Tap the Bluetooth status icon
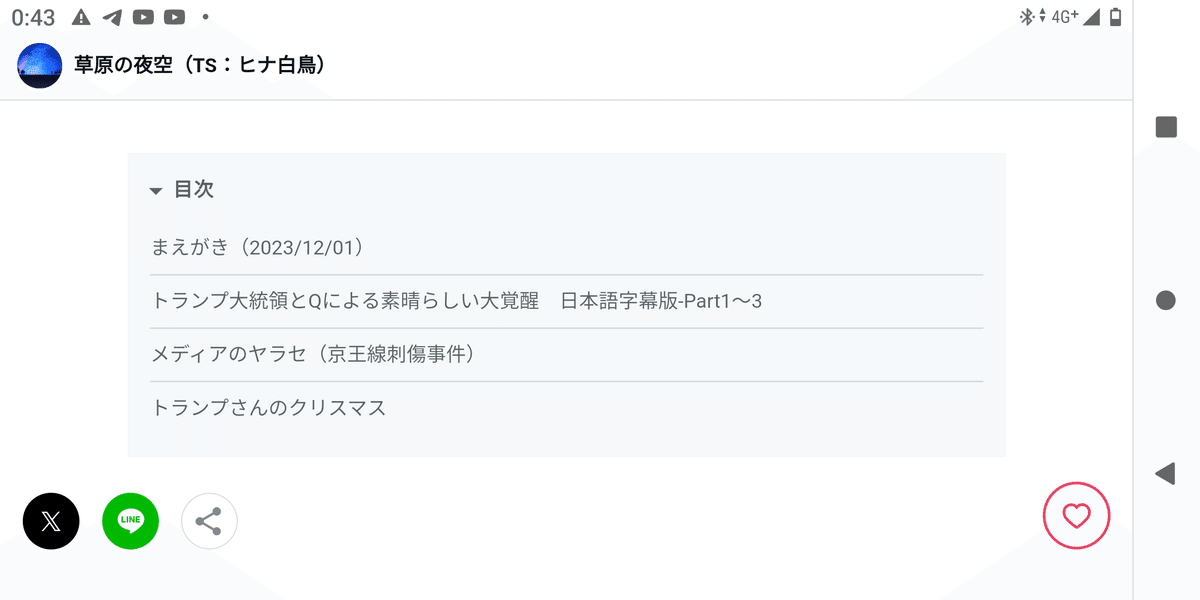Image resolution: width=1200 pixels, height=600 pixels. tap(1025, 17)
